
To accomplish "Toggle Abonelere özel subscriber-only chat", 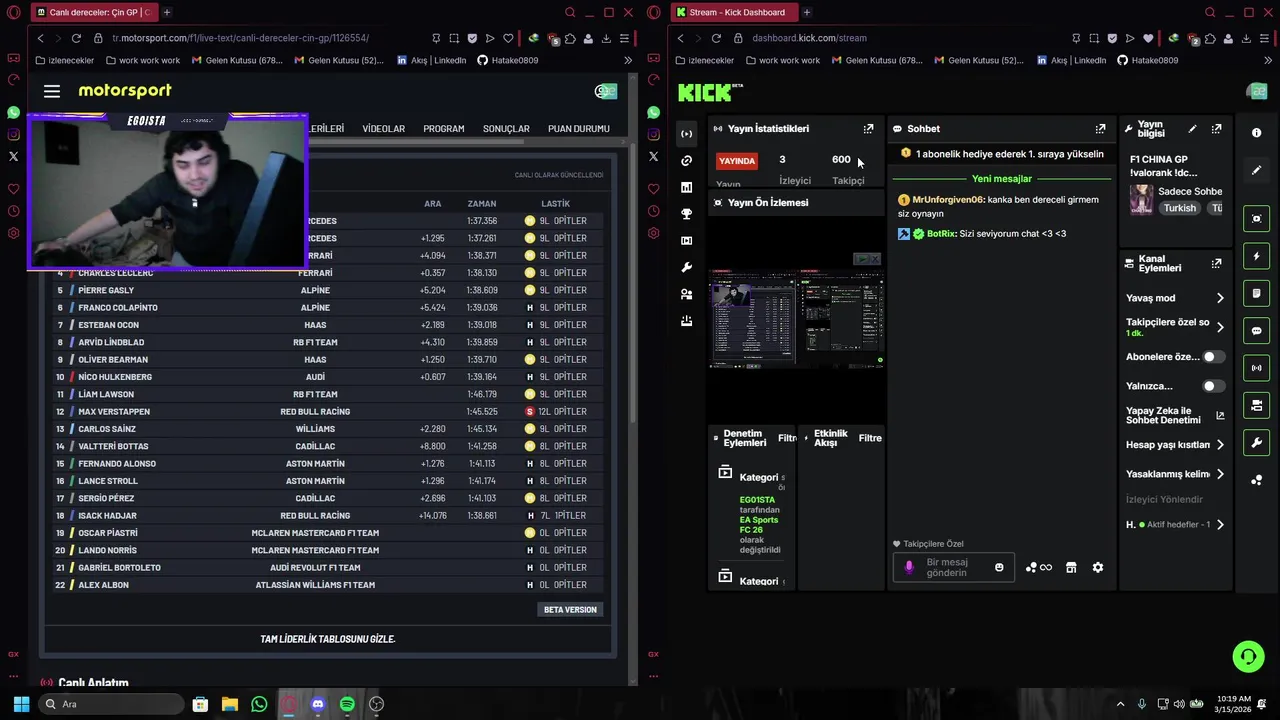I will 1213,357.
